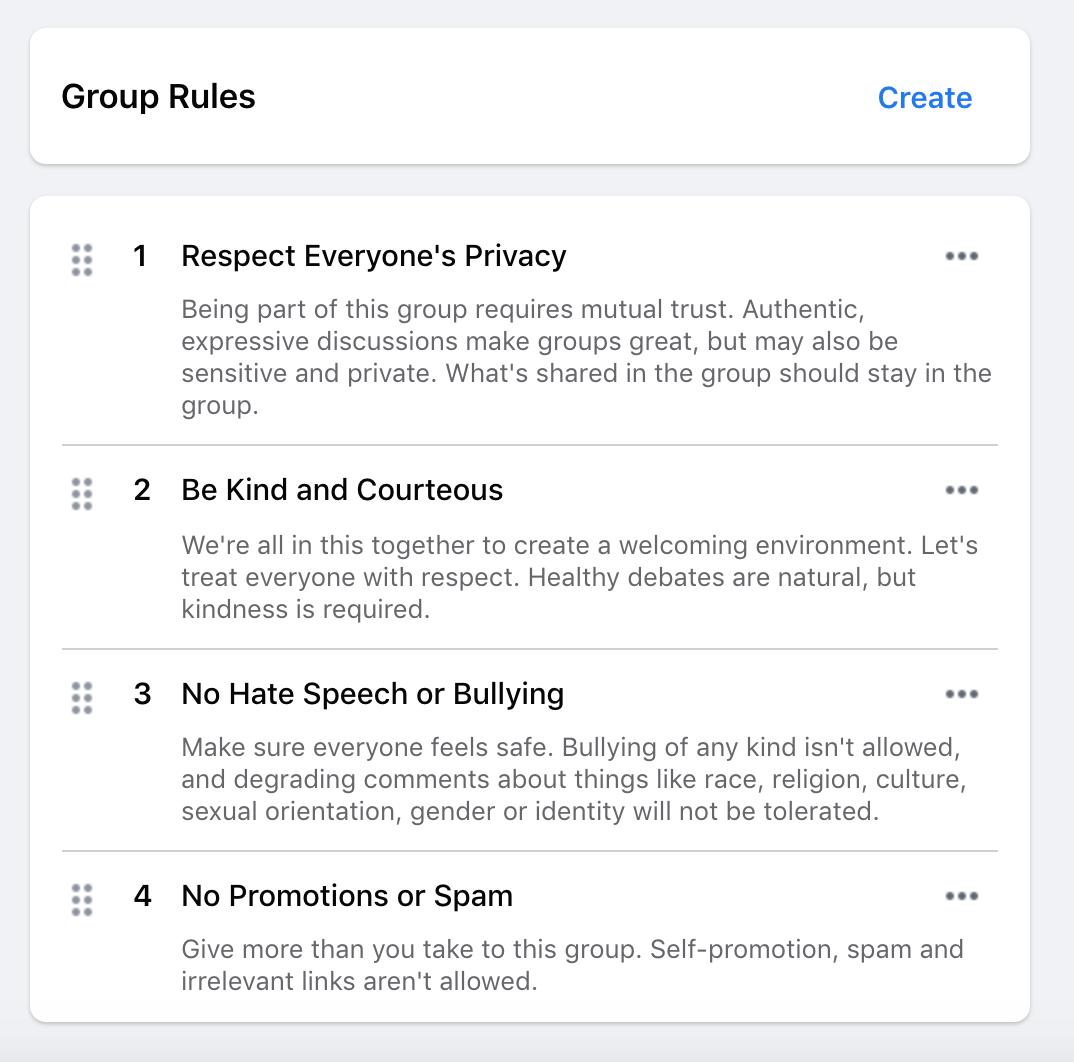Click drag handle beside Be Kind and Courteous

pyautogui.click(x=83, y=493)
